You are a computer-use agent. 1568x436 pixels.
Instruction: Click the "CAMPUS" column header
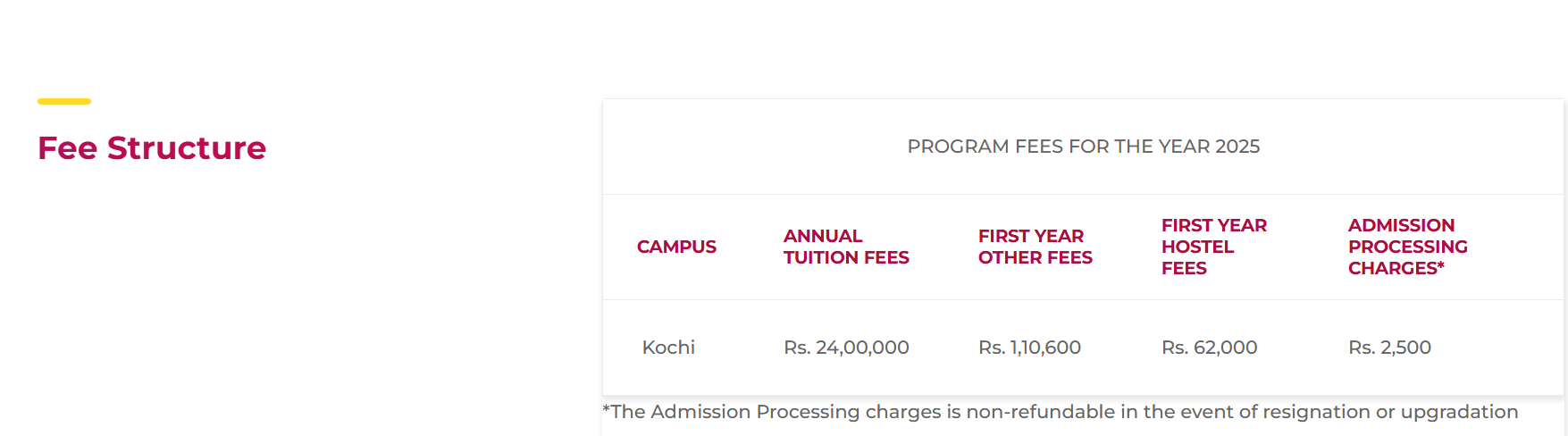676,247
